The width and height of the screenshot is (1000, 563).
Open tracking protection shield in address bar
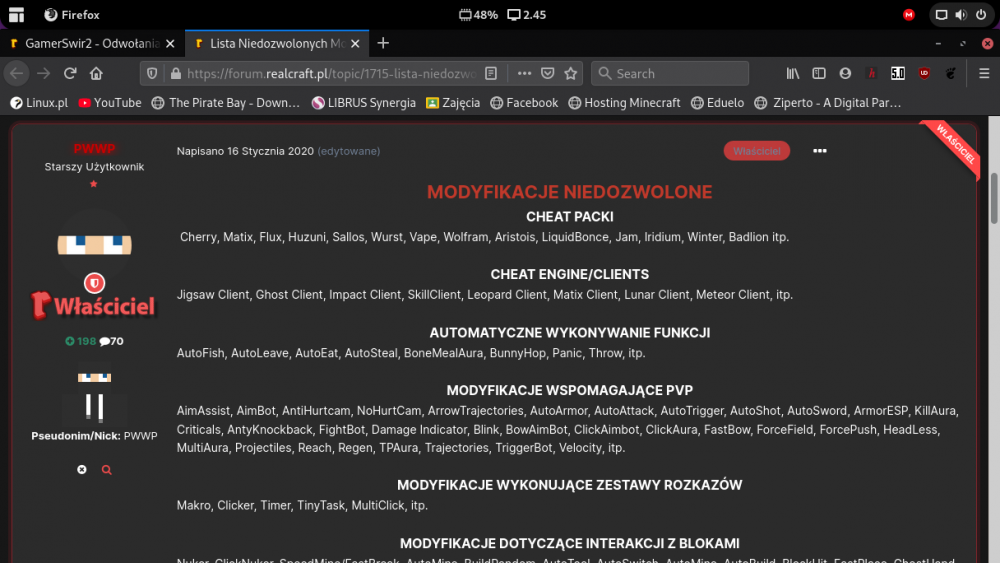[x=152, y=73]
